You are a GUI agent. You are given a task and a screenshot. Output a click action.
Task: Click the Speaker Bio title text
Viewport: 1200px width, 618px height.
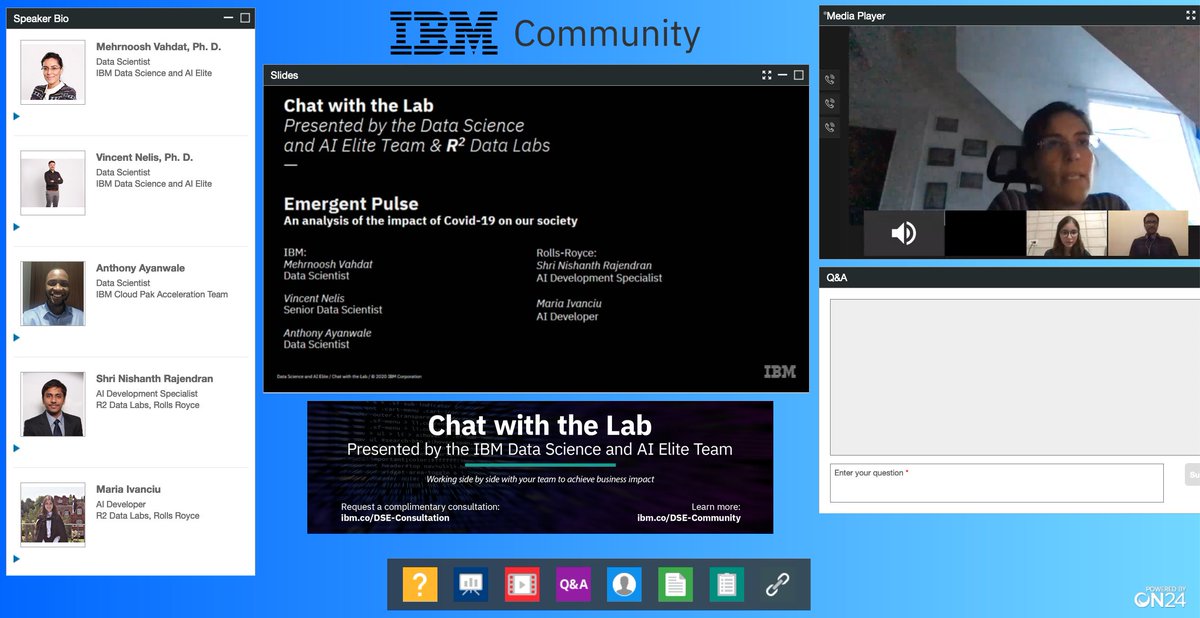click(41, 18)
